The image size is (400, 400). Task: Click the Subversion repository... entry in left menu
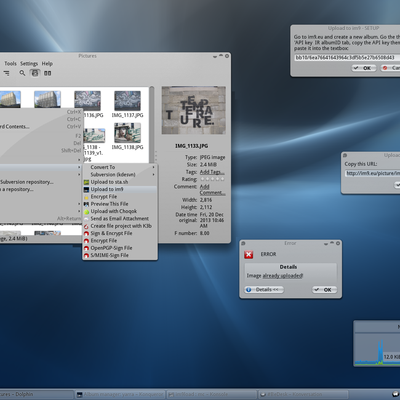click(27, 182)
